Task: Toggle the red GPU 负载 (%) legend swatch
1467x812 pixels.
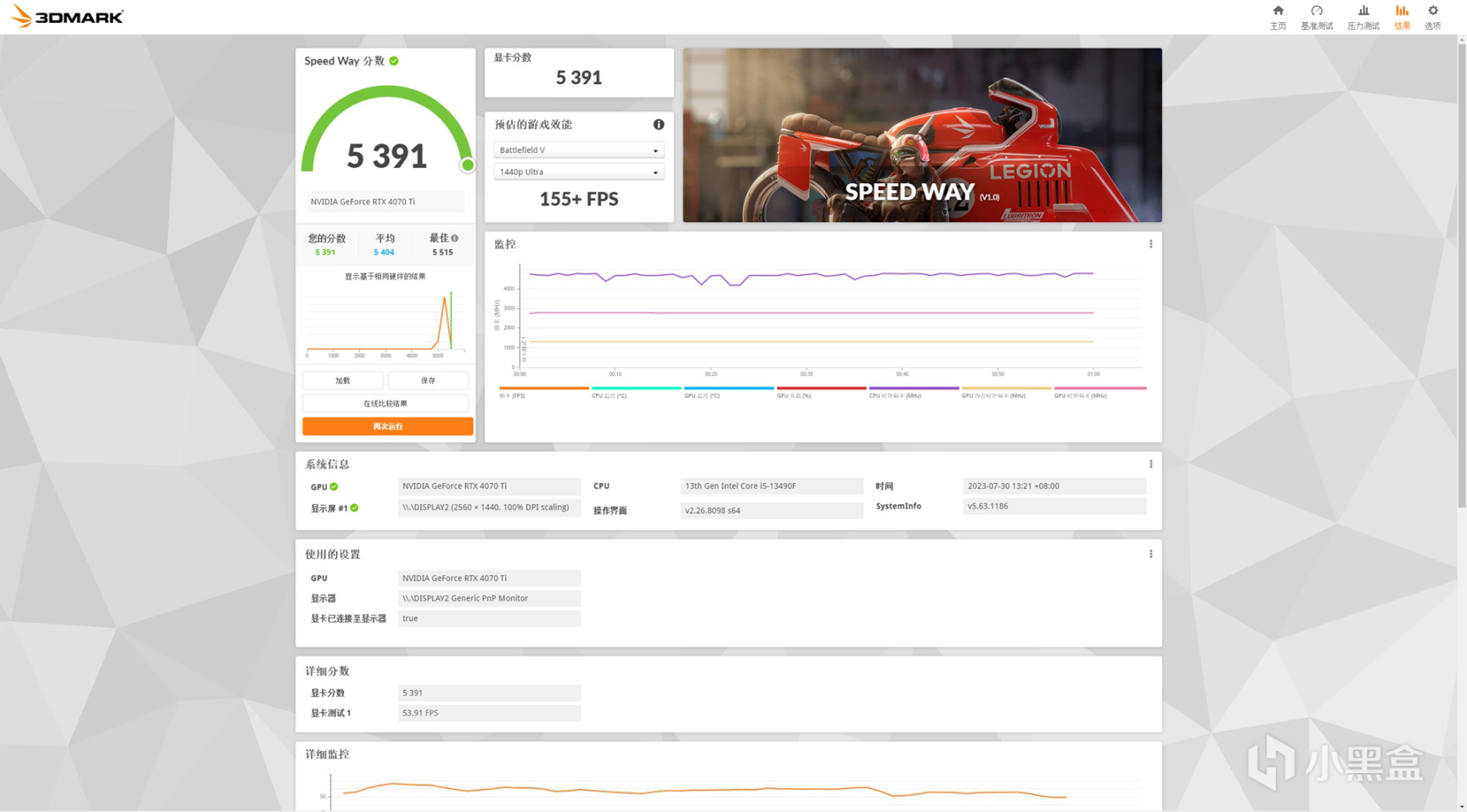Action: tap(822, 389)
